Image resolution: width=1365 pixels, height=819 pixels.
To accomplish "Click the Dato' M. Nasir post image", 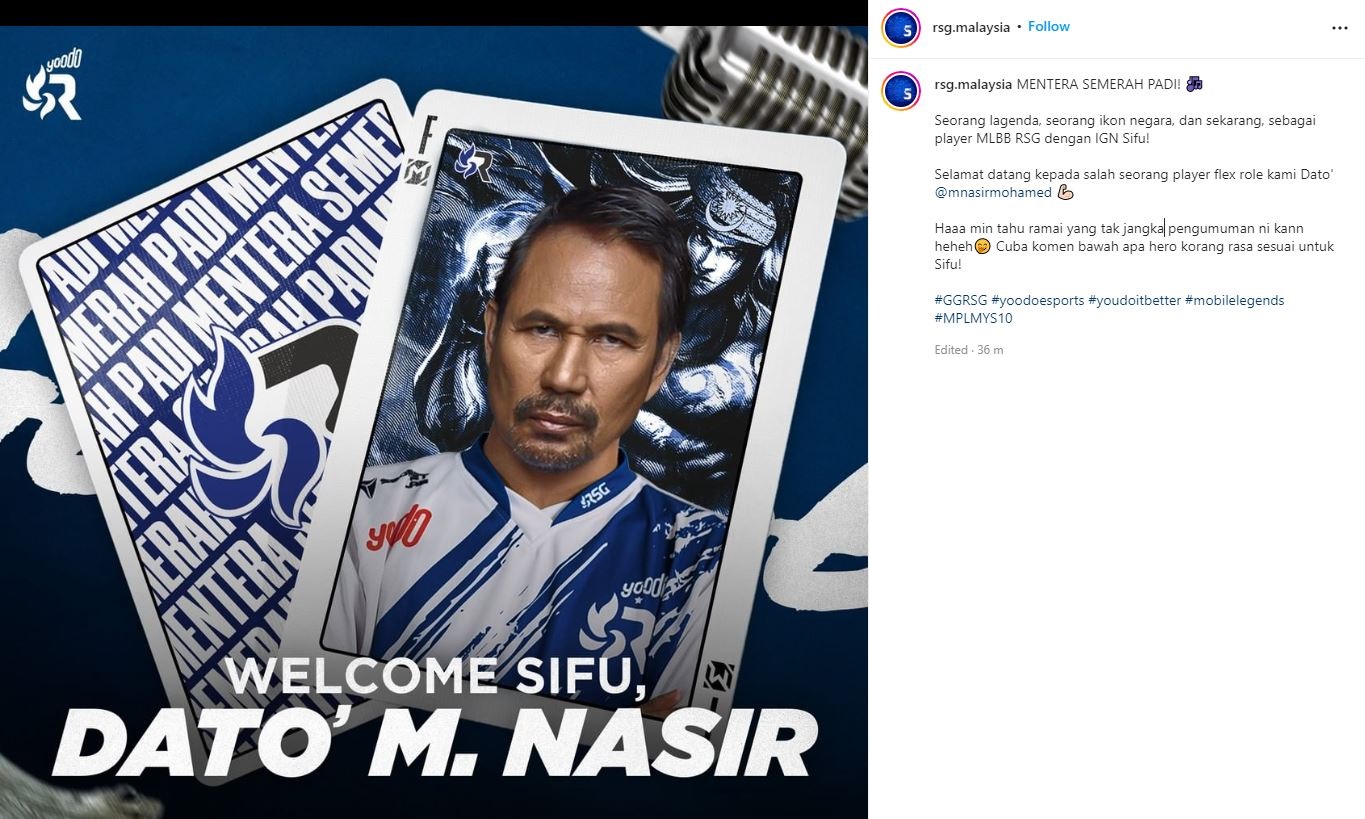I will (434, 422).
